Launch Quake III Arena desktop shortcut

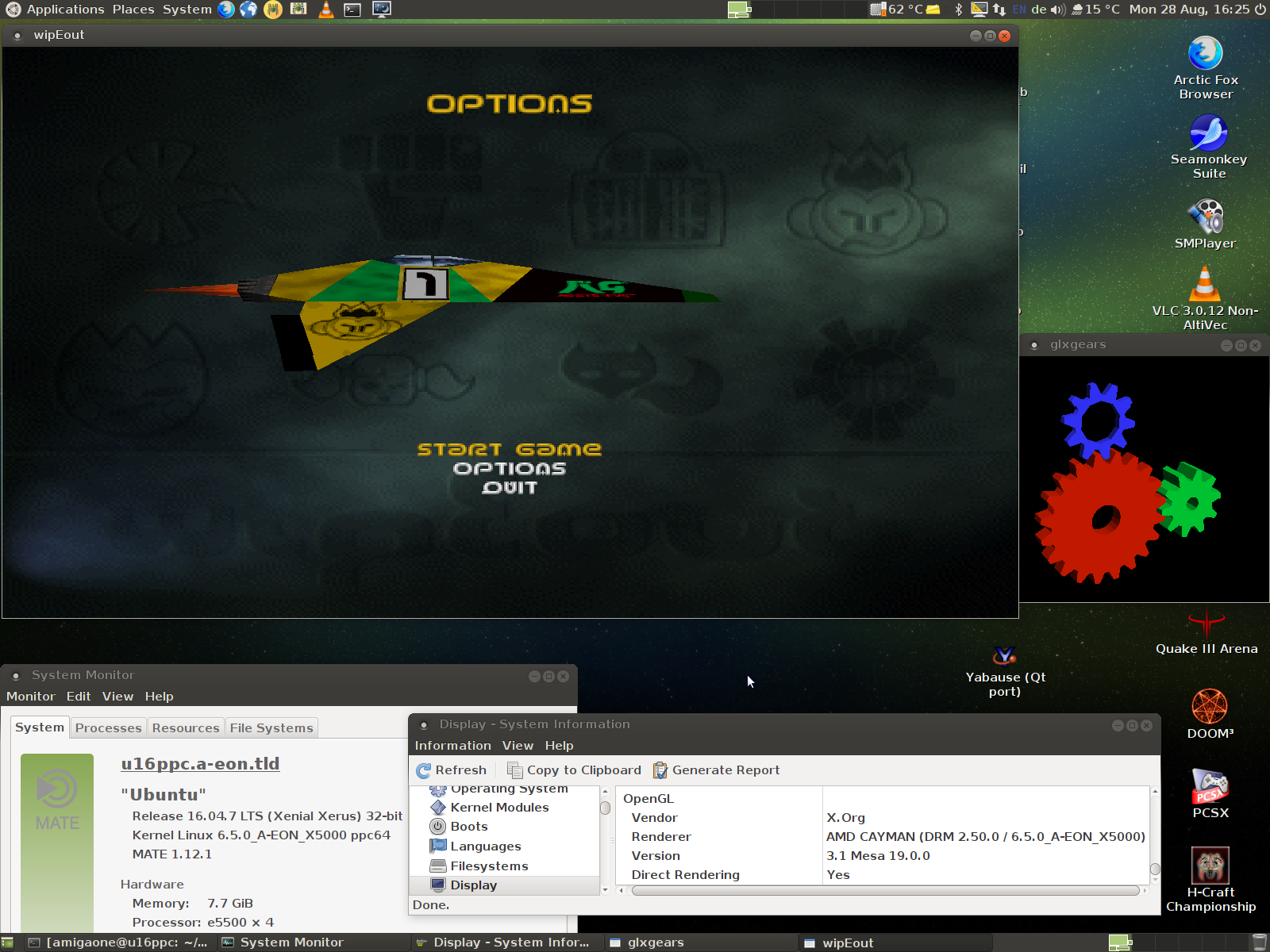coord(1206,632)
